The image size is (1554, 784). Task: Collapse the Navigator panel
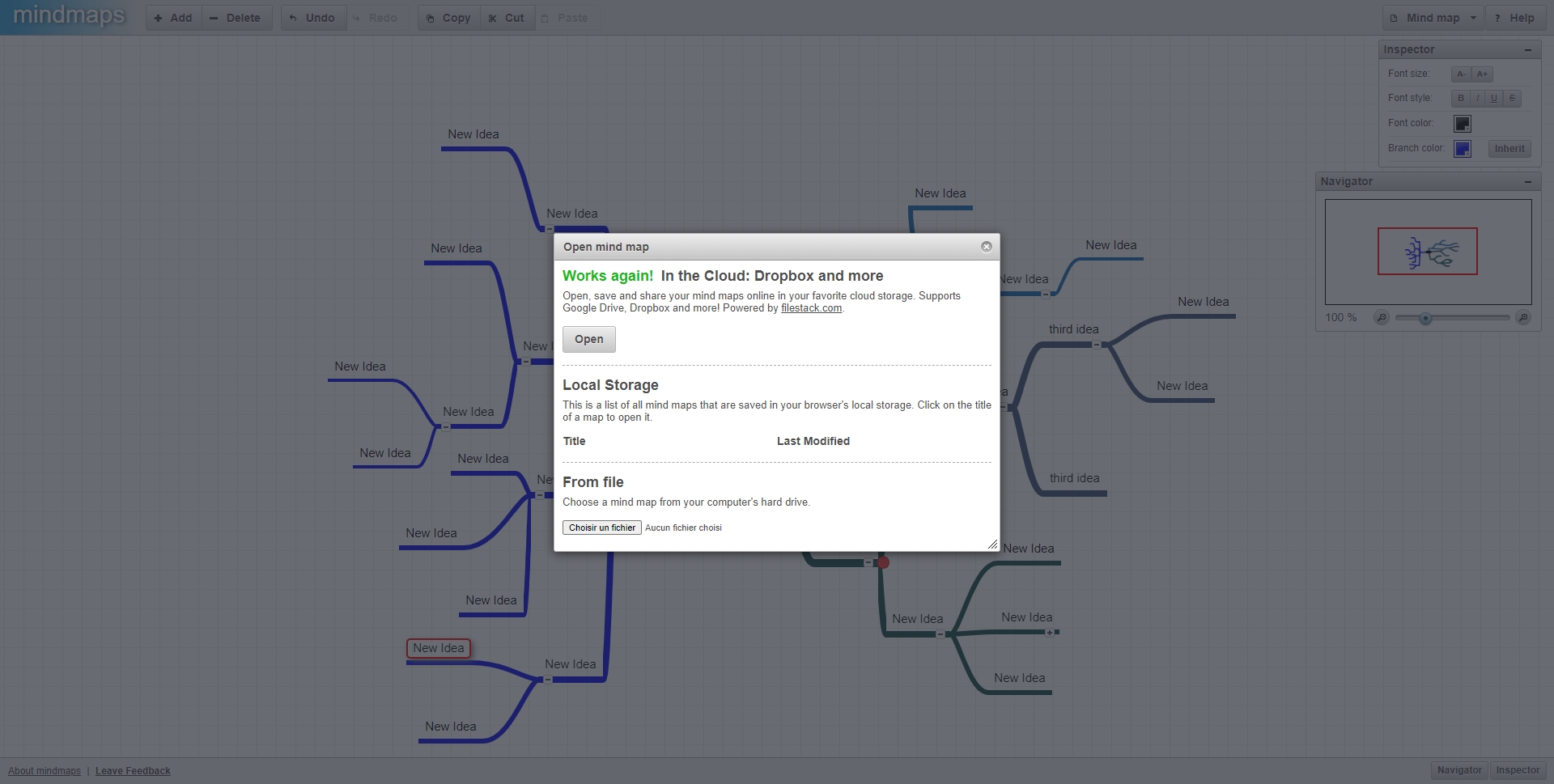click(x=1528, y=182)
